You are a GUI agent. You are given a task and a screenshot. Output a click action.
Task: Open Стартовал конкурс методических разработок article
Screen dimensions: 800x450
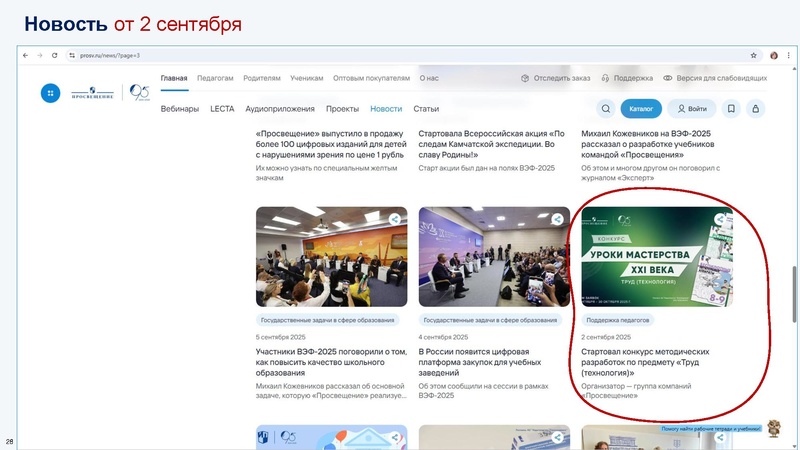point(645,362)
